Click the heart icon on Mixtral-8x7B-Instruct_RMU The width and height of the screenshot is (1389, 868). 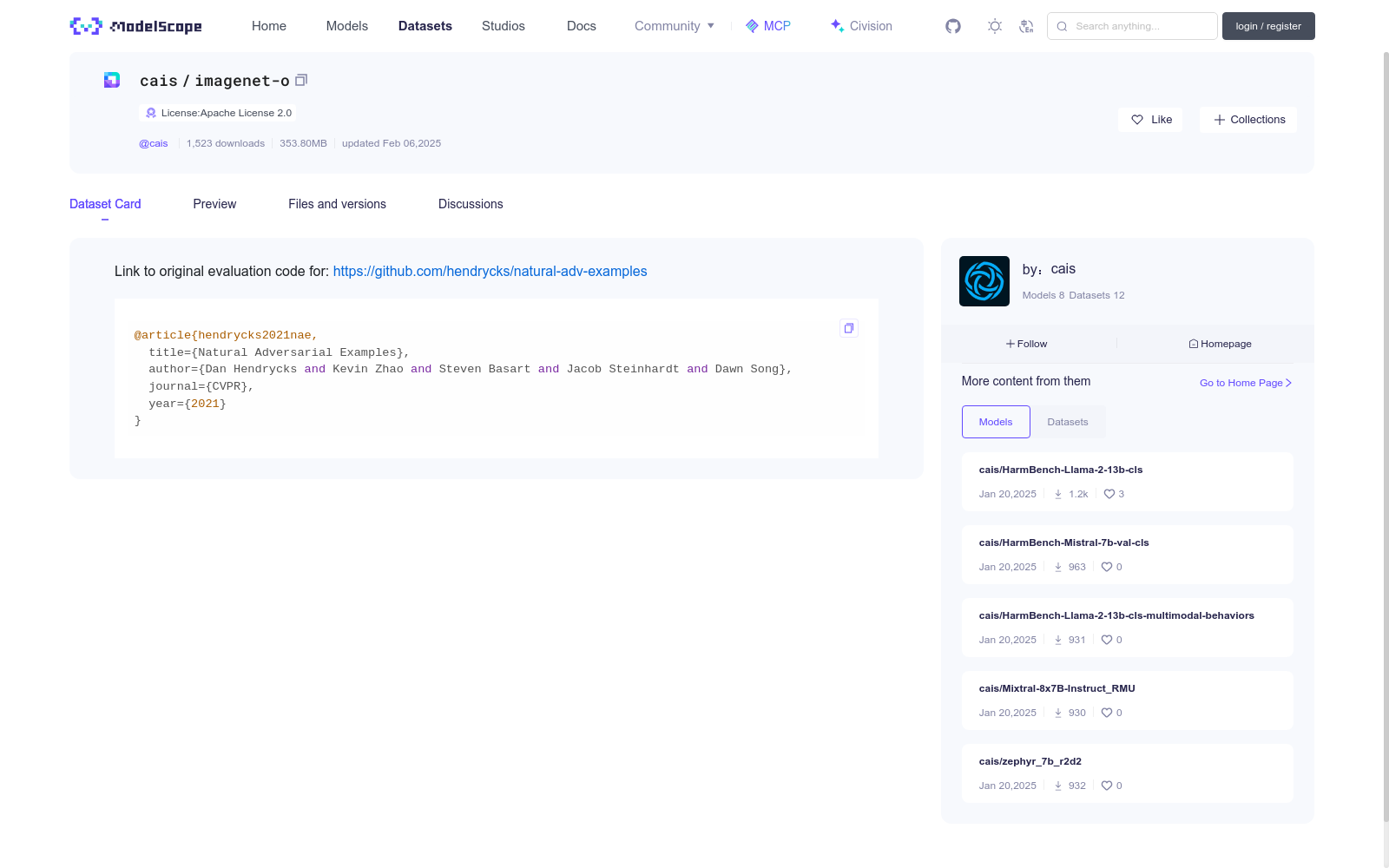click(x=1107, y=713)
